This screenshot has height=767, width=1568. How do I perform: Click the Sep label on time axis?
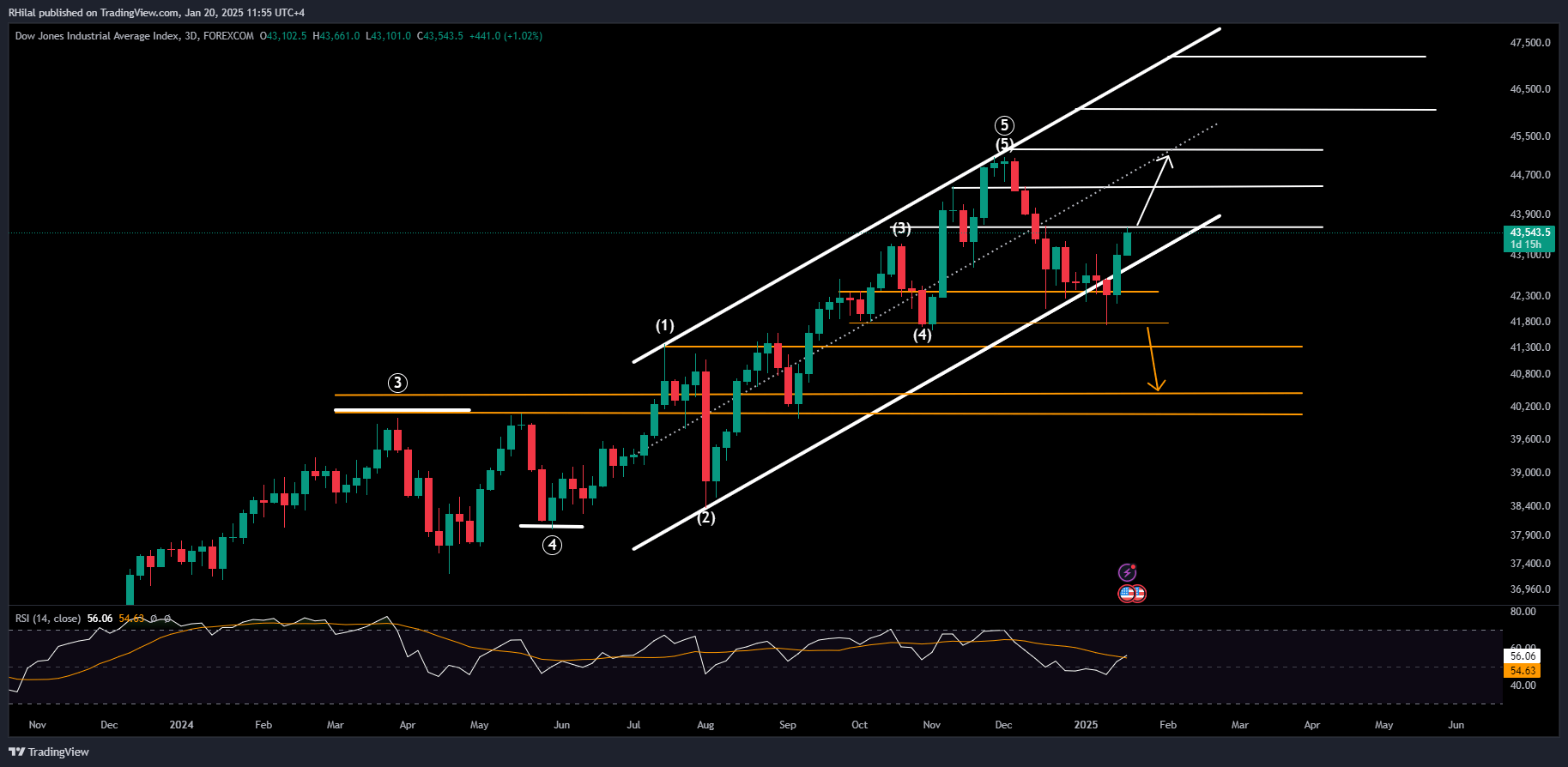click(x=787, y=725)
